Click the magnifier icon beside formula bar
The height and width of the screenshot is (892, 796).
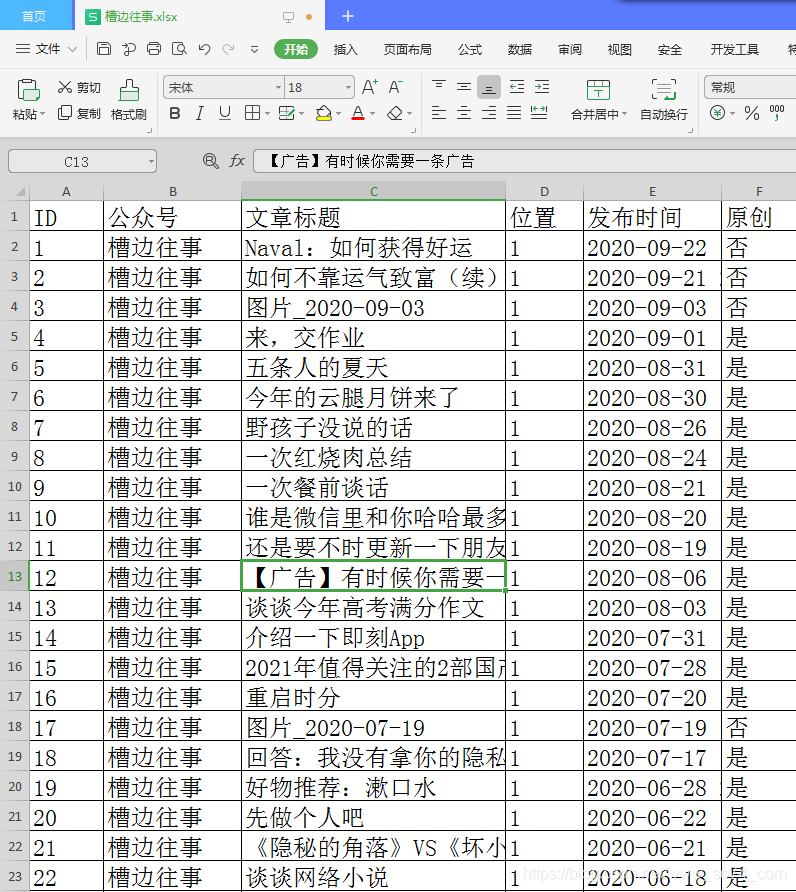click(211, 161)
